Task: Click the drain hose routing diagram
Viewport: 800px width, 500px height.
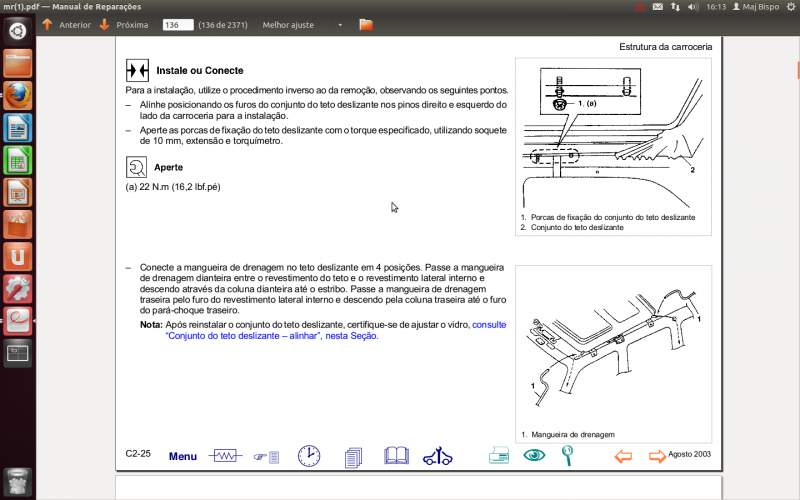Action: (613, 349)
